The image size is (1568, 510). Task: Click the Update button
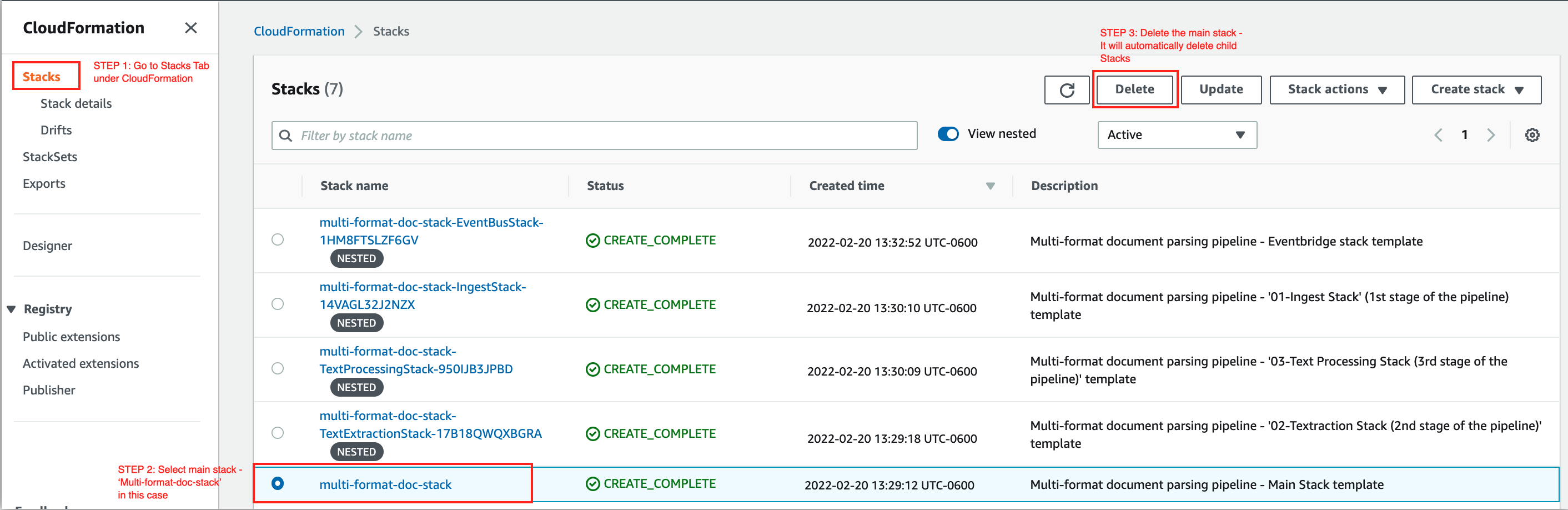click(x=1221, y=90)
